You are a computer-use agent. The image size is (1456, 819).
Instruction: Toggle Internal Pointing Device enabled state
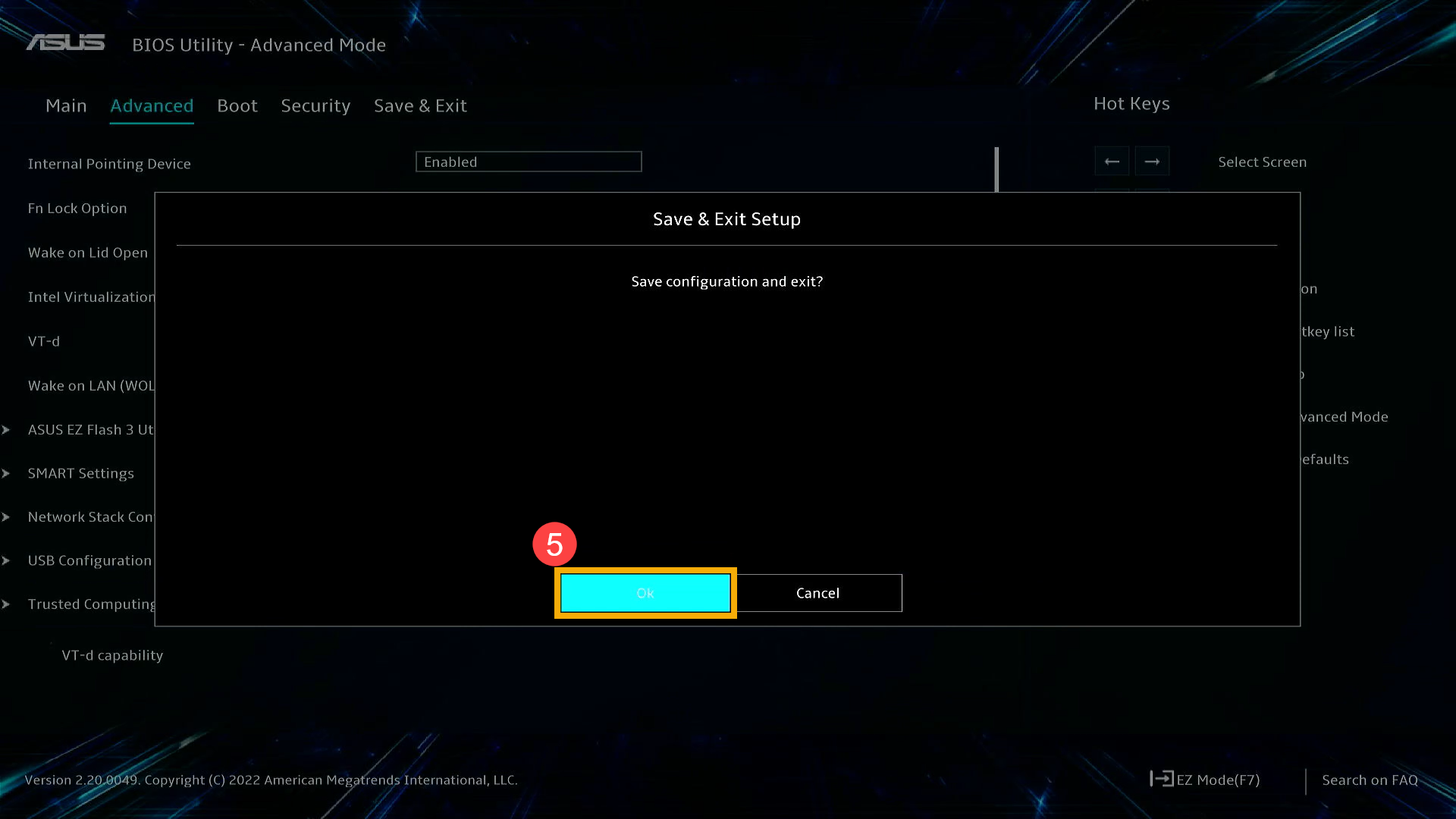[x=528, y=162]
